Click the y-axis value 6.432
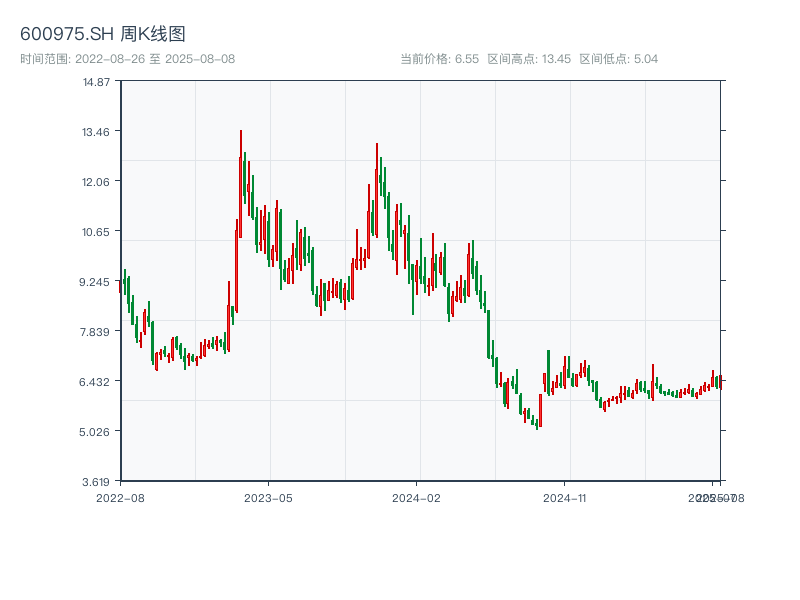800x600 pixels. (x=94, y=382)
